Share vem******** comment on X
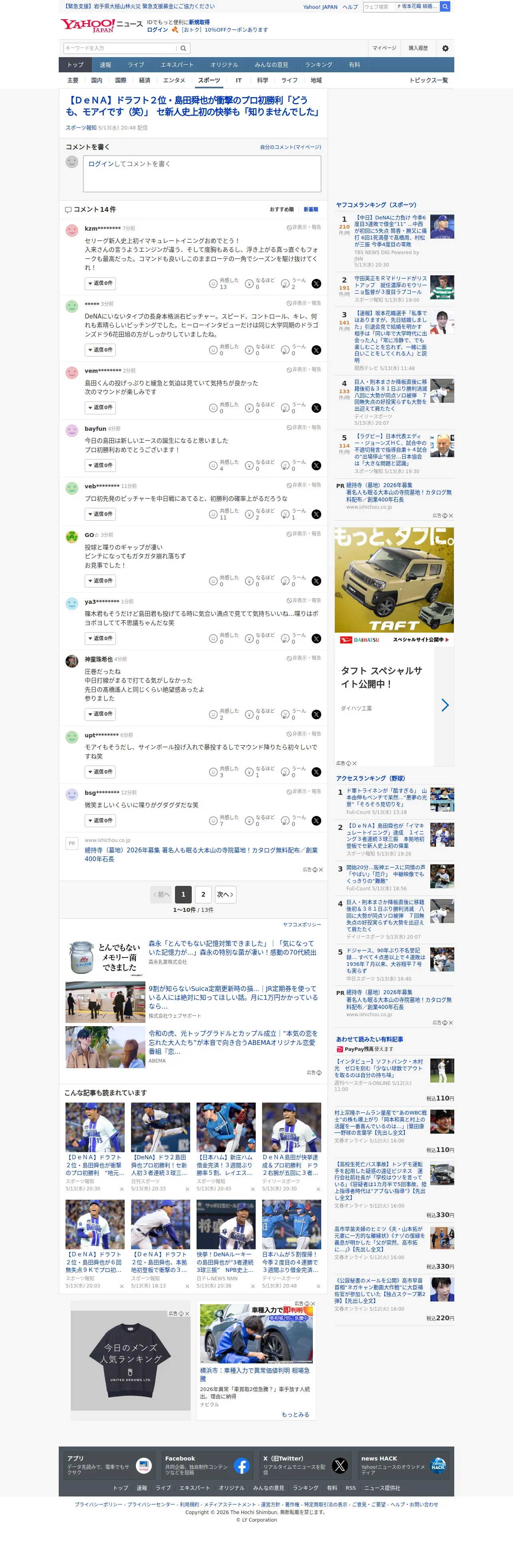Viewport: 513px width, 1568px height. [316, 408]
